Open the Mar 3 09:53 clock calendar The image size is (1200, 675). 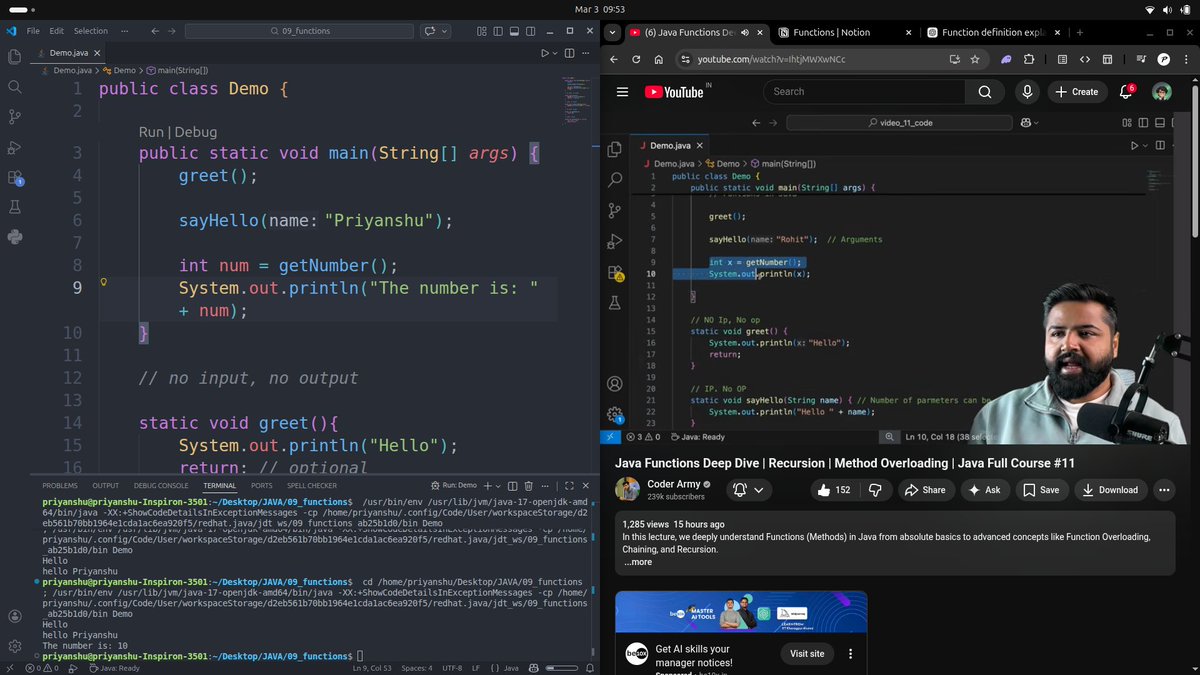click(x=600, y=9)
